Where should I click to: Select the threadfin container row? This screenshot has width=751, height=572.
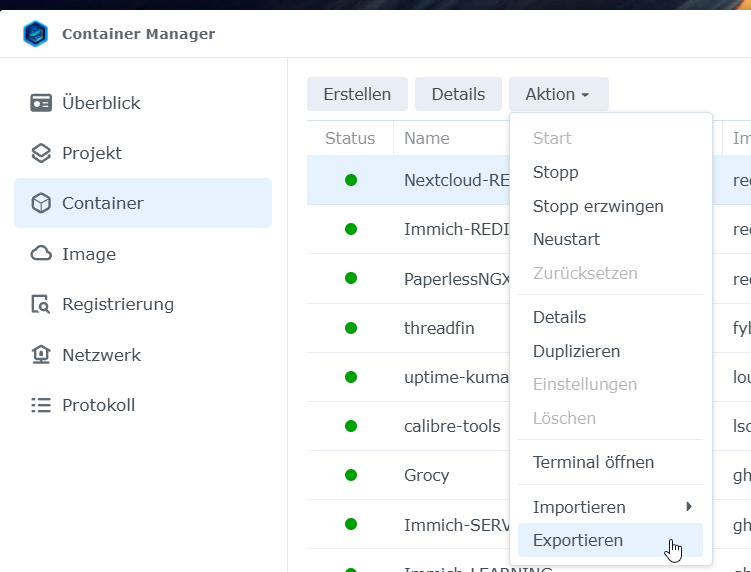point(439,328)
